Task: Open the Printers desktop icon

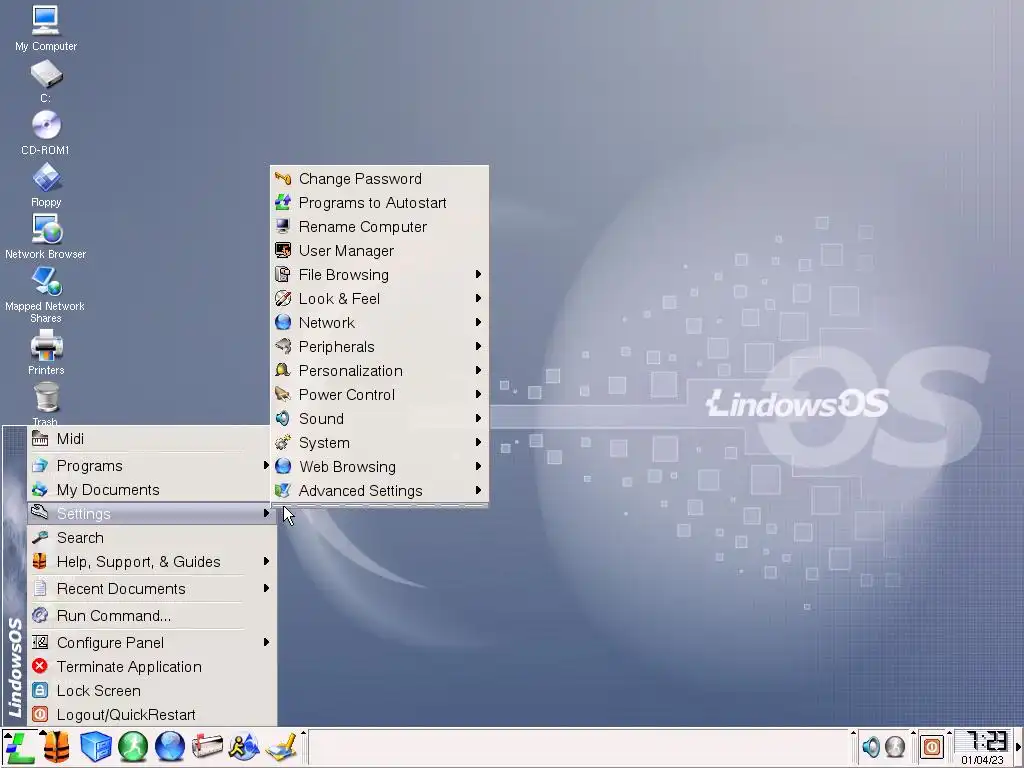Action: [x=46, y=353]
